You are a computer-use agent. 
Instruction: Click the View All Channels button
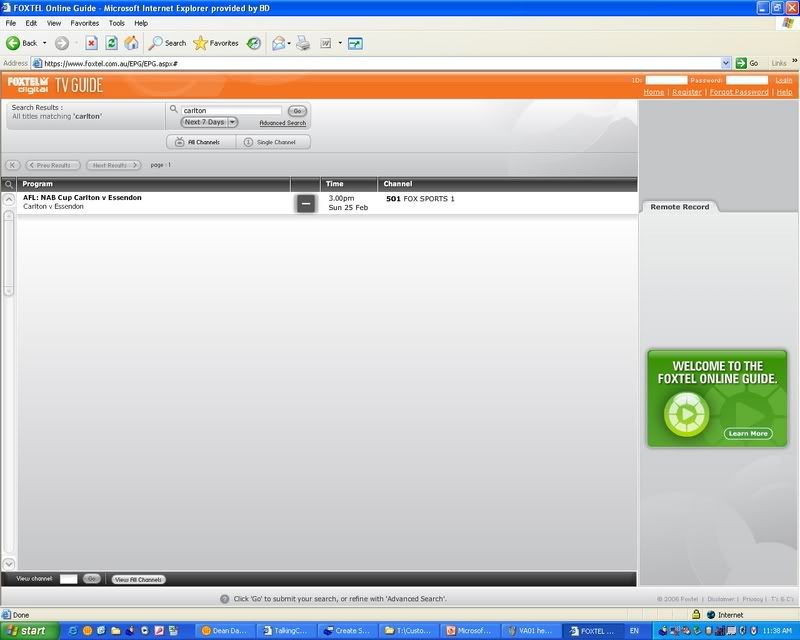pyautogui.click(x=138, y=579)
